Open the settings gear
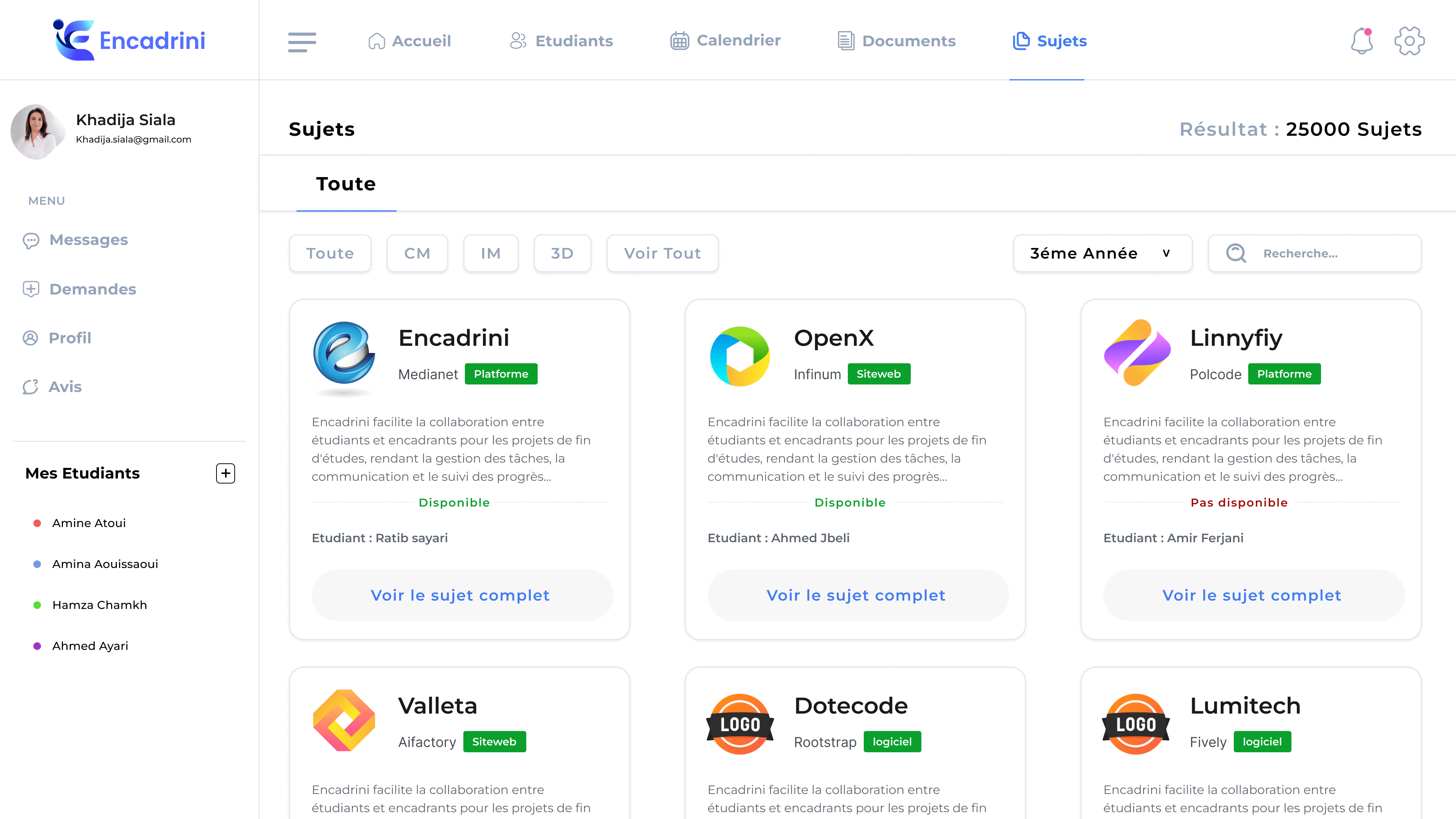The image size is (1456, 819). pyautogui.click(x=1409, y=41)
